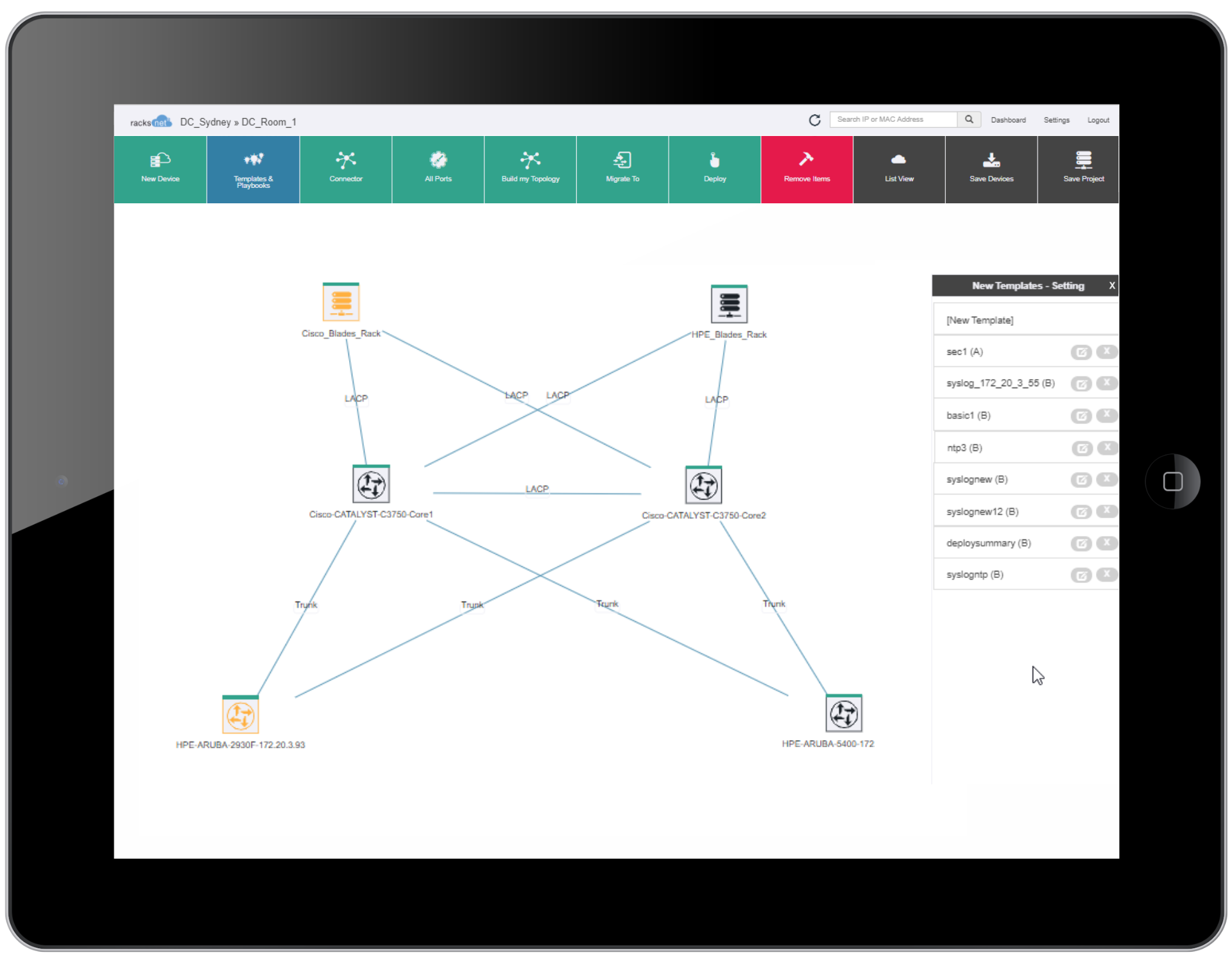
Task: Select the Connector tool
Action: pos(345,165)
